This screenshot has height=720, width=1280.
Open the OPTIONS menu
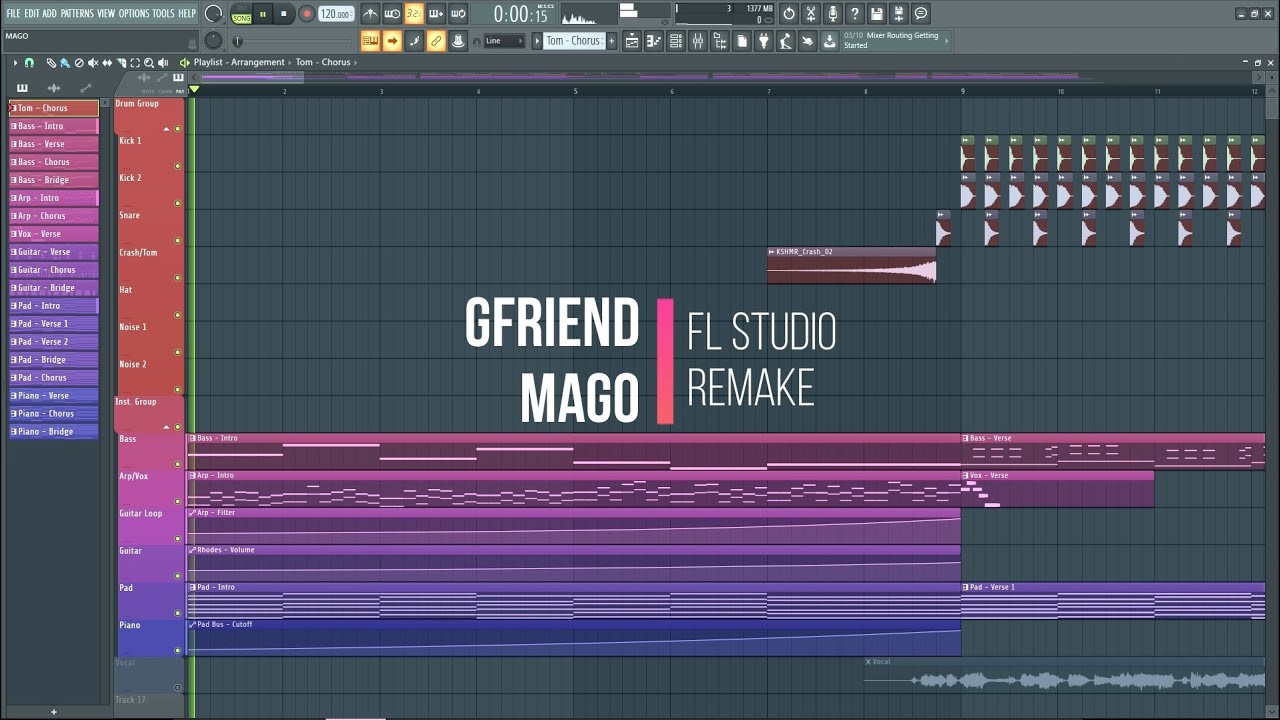point(134,13)
